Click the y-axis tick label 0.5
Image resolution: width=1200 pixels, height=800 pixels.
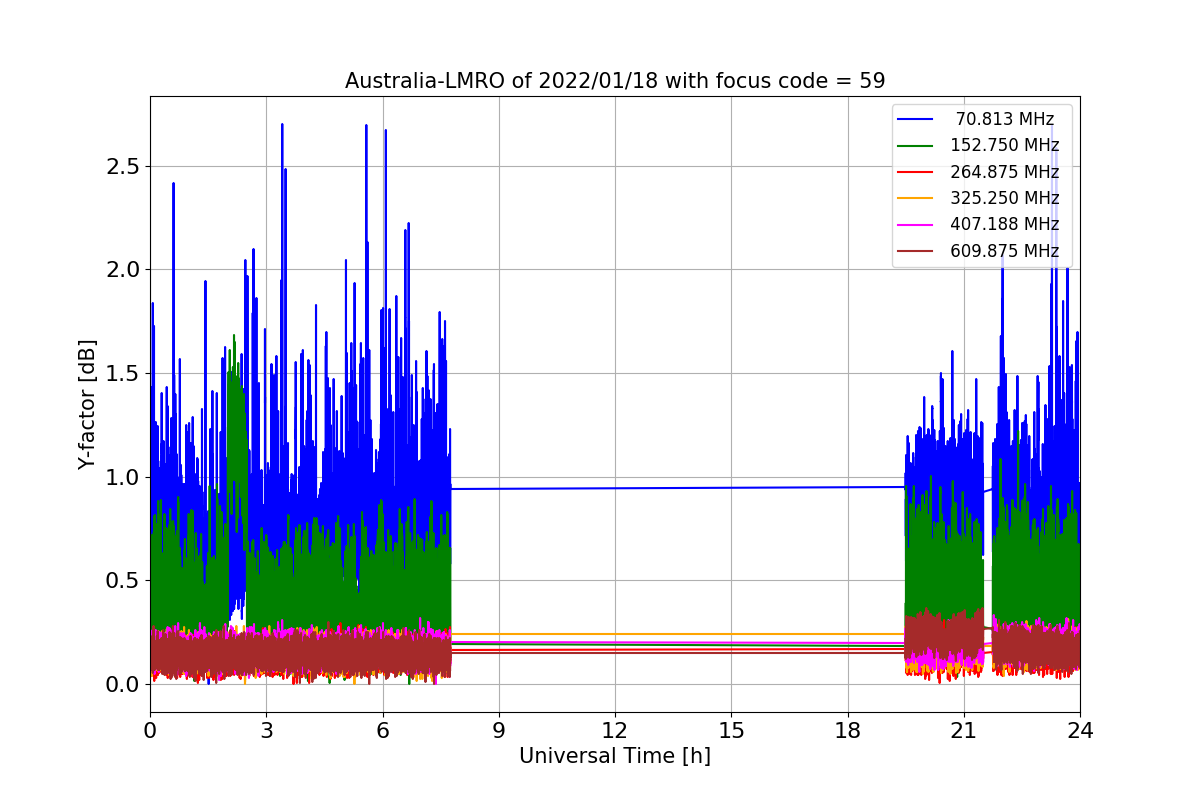[x=123, y=581]
